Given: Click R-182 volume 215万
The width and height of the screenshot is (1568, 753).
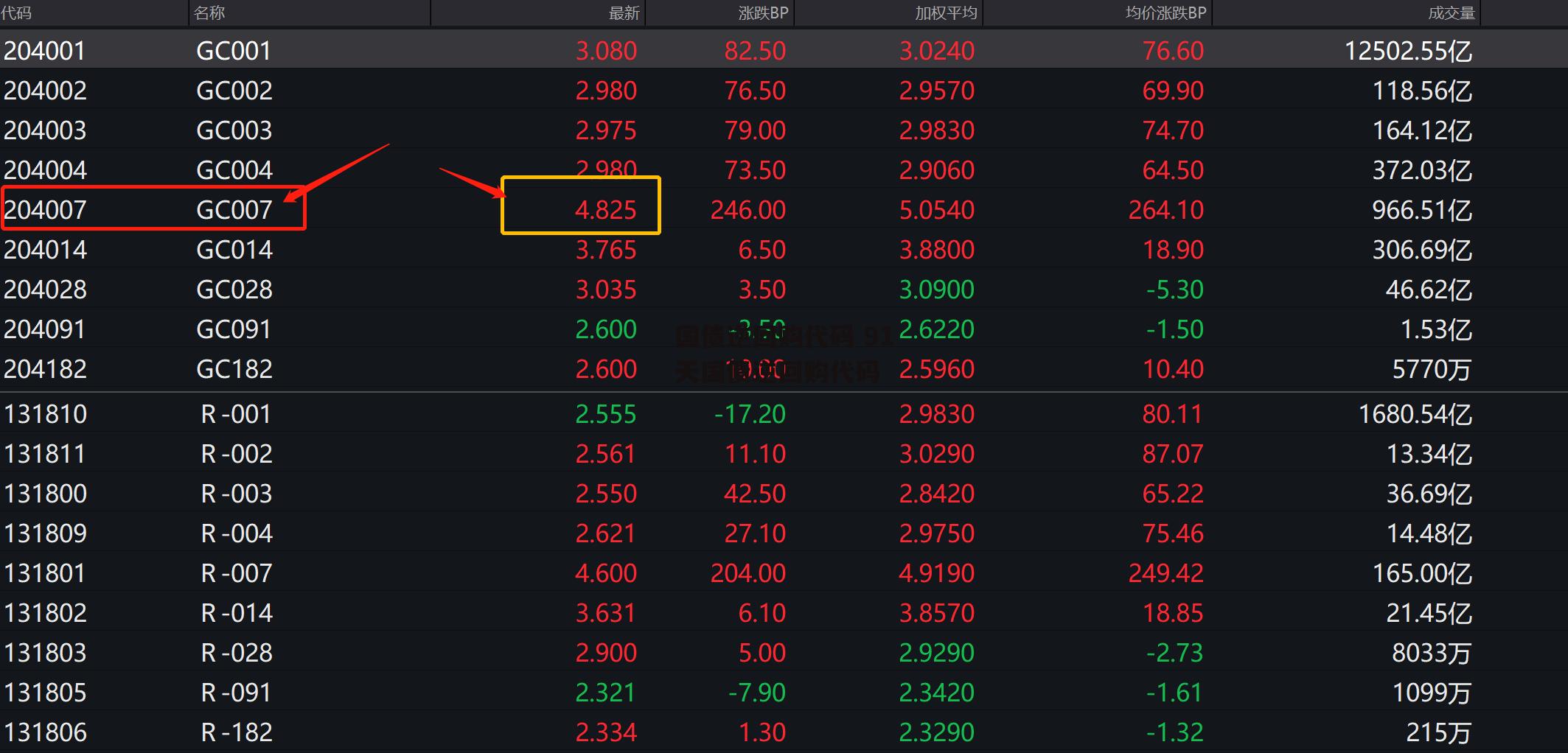Looking at the screenshot, I should click(x=1438, y=732).
